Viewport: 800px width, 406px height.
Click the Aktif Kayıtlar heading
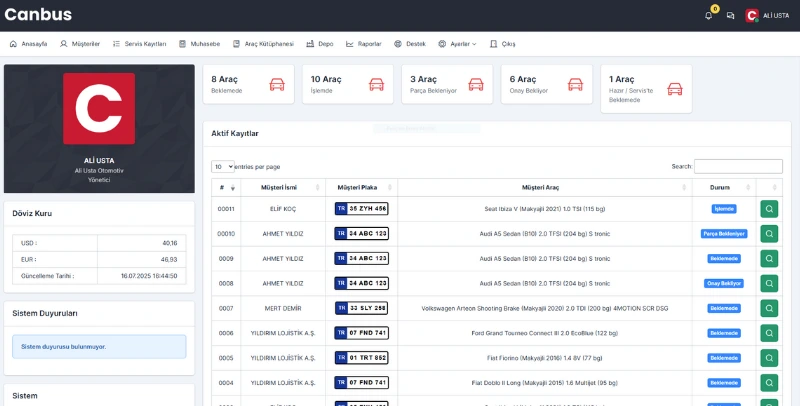[235, 134]
